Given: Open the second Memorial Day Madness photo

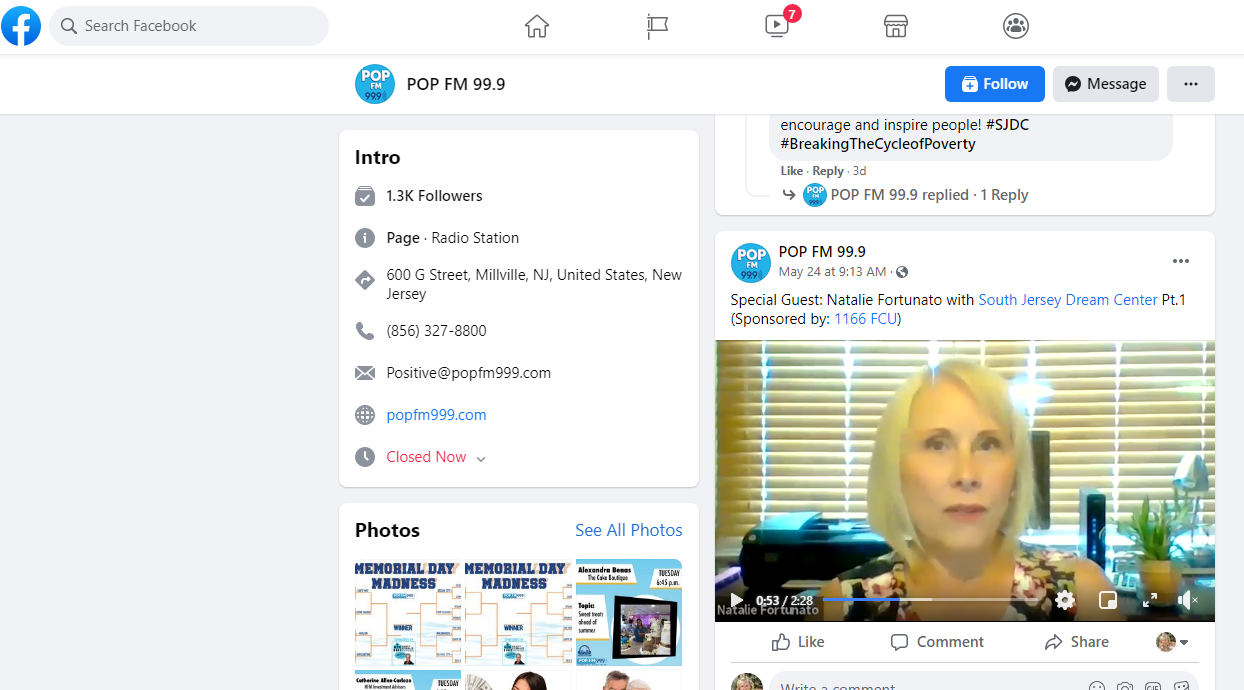Looking at the screenshot, I should 518,613.
